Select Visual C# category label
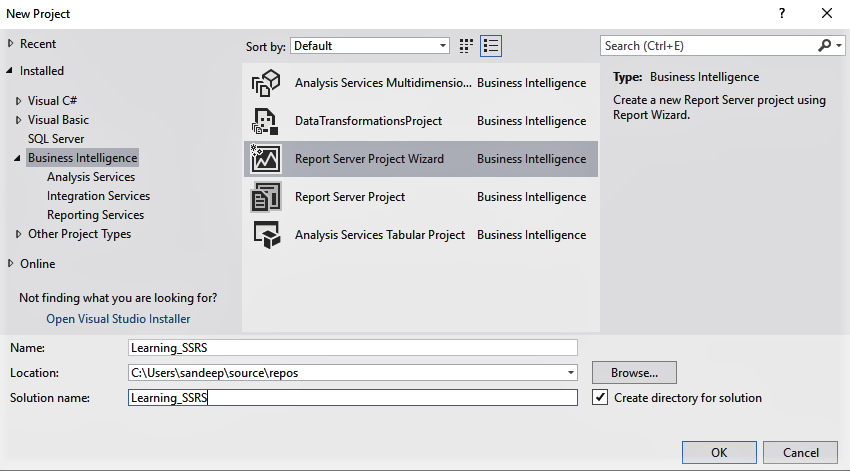Image resolution: width=850 pixels, height=471 pixels. click(x=53, y=101)
